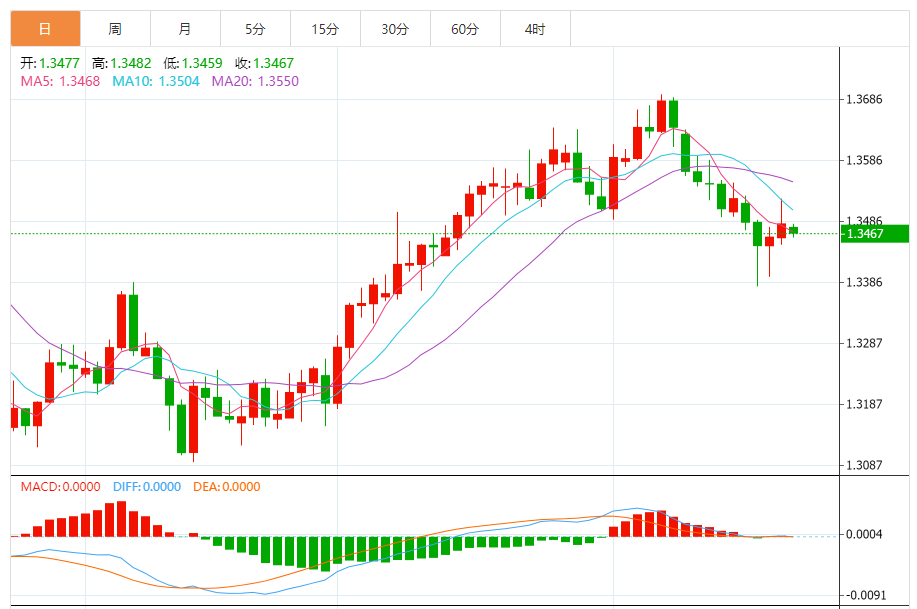Open the 60分 timeframe tab
Screen dimensions: 917x609
coord(465,29)
